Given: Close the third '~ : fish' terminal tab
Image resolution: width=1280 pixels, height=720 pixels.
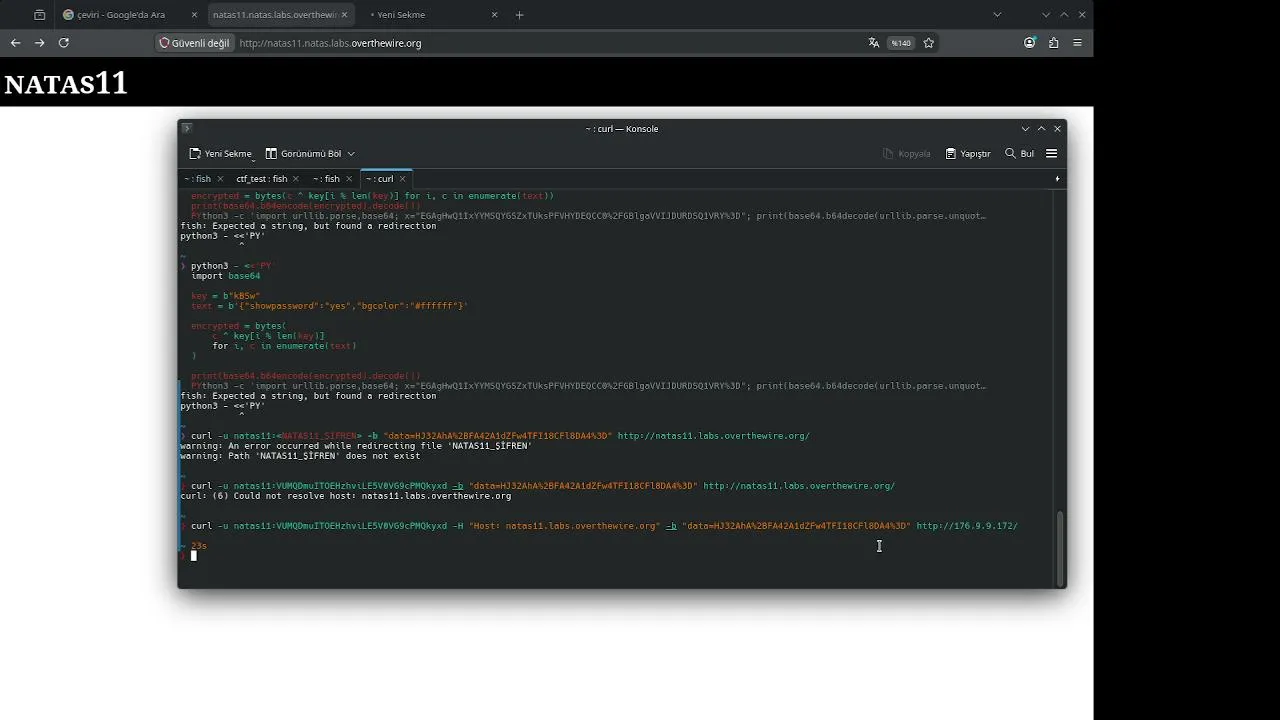Looking at the screenshot, I should 349,179.
